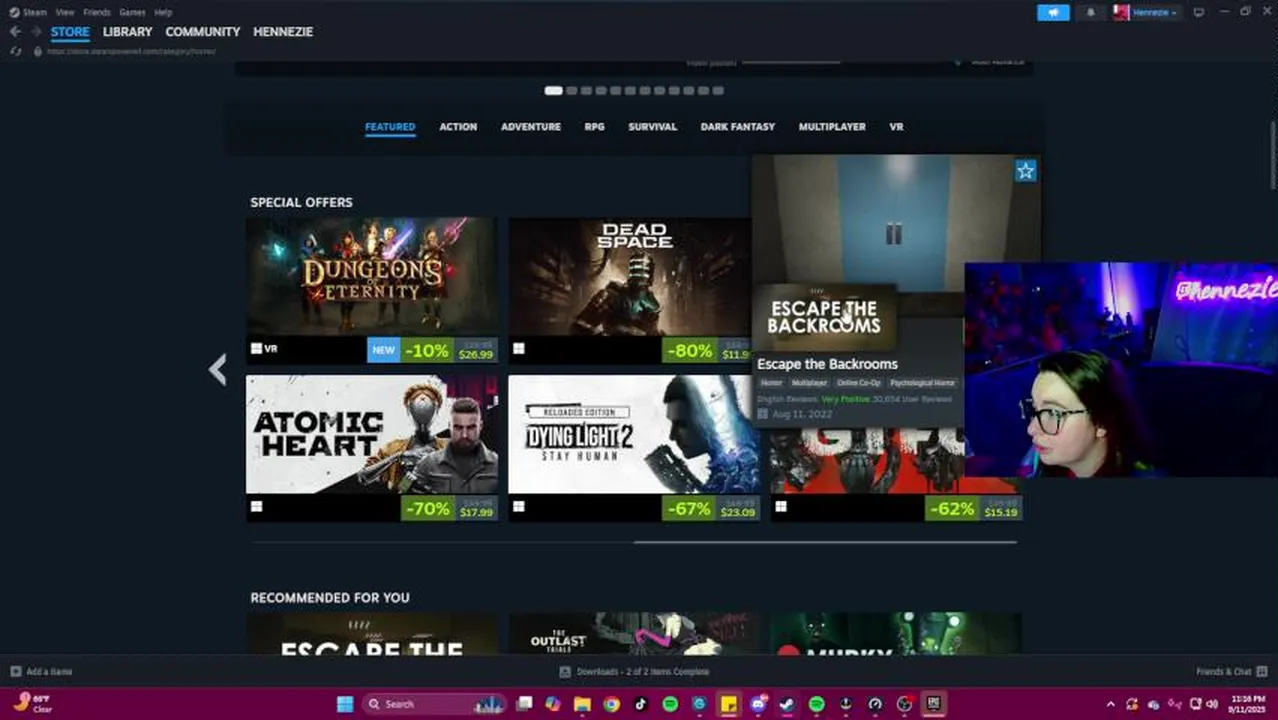
Task: Click the Escape the Backrooms title in popup
Action: (827, 364)
